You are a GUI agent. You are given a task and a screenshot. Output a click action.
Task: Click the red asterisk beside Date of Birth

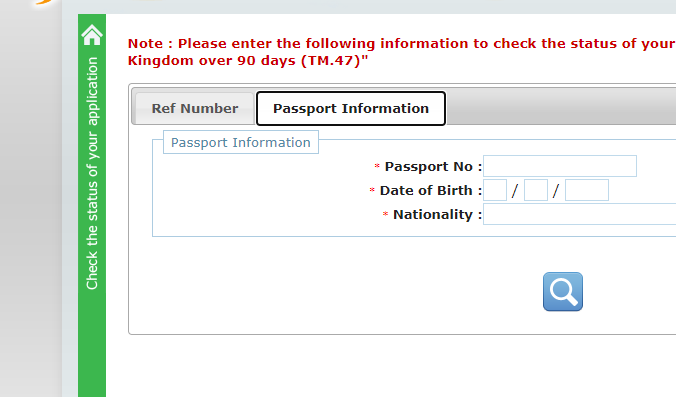(x=372, y=190)
